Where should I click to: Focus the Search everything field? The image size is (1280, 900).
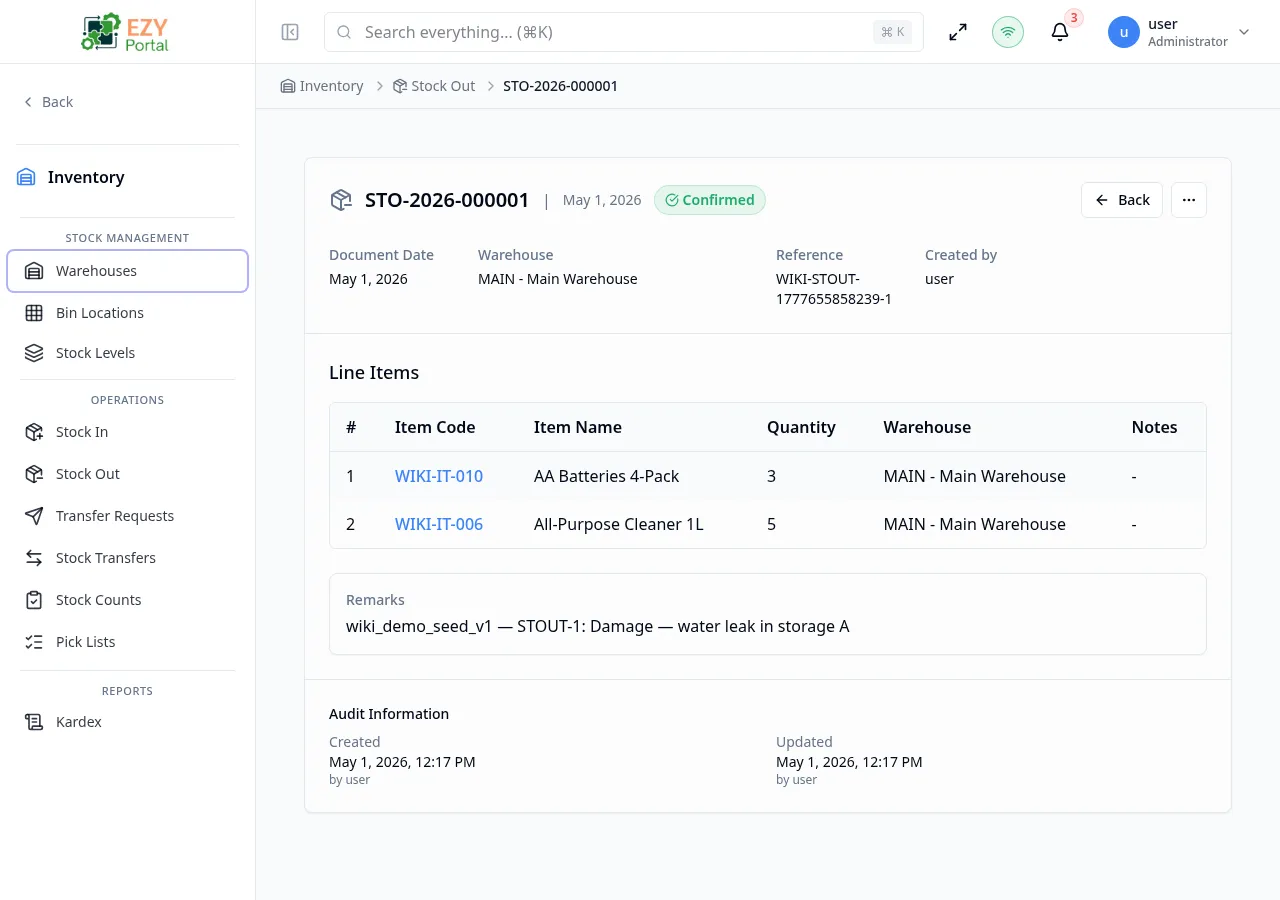pyautogui.click(x=624, y=32)
